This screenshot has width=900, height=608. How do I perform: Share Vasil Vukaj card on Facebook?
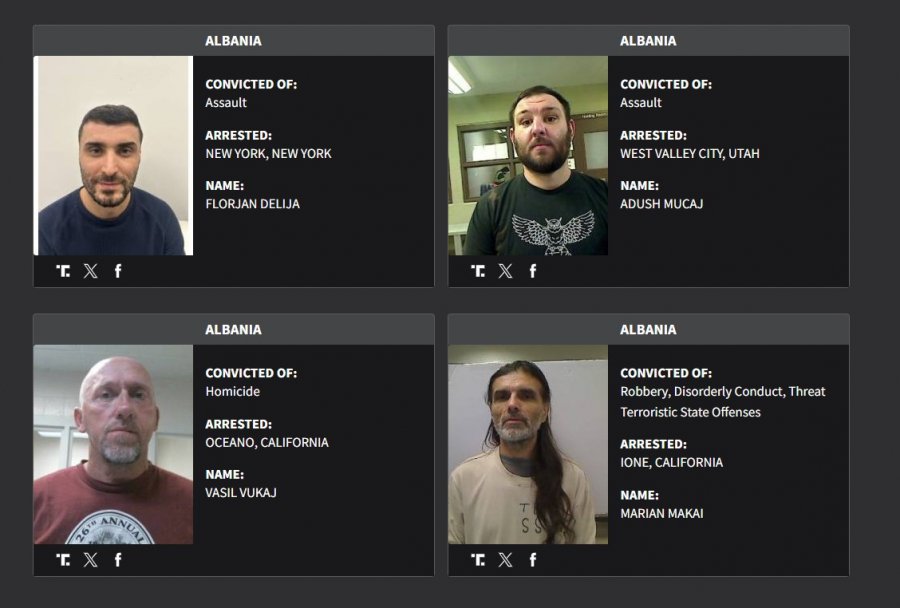(x=118, y=560)
